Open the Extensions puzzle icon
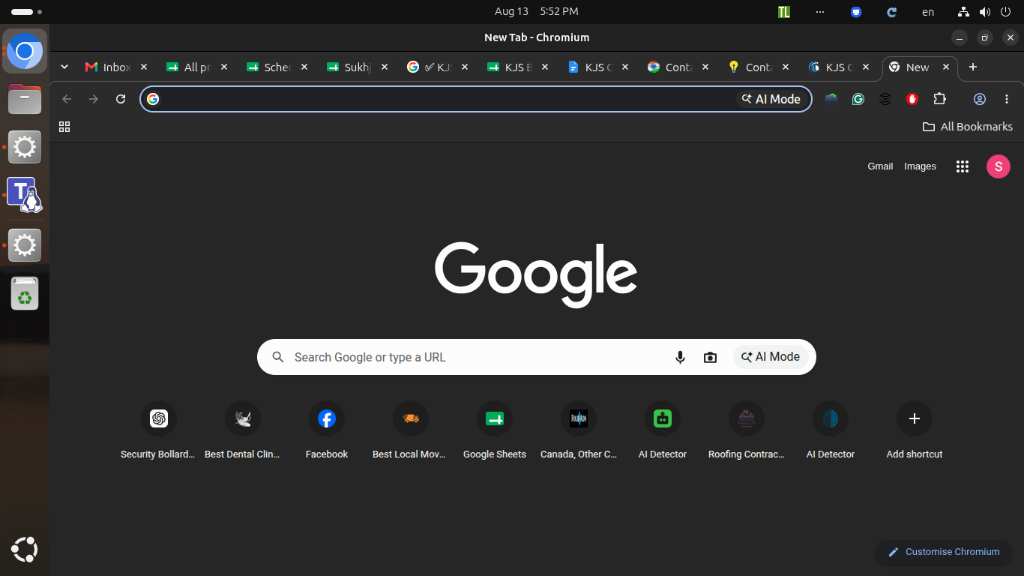 pyautogui.click(x=939, y=99)
